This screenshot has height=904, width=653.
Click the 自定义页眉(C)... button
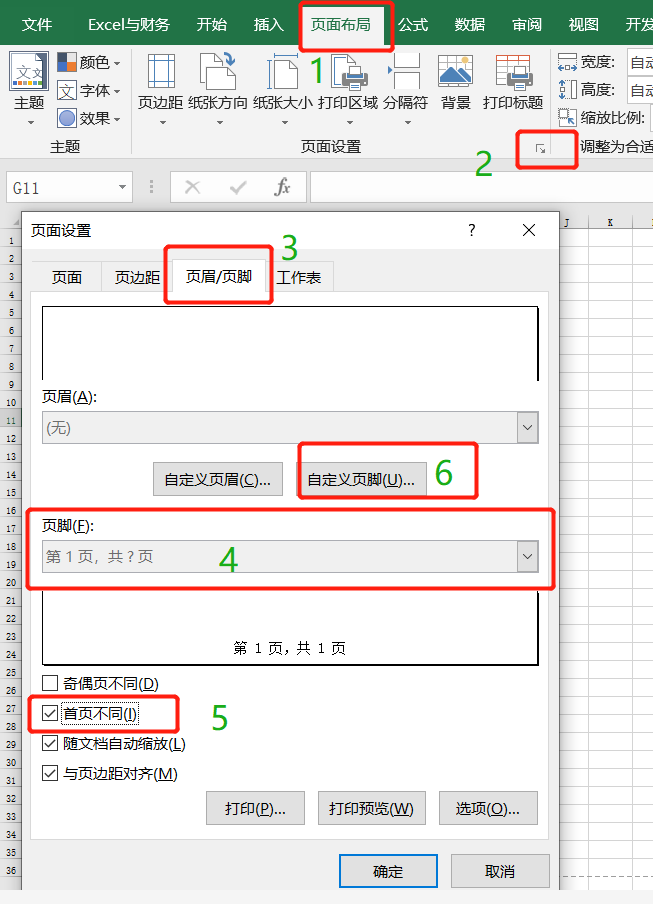coord(218,479)
